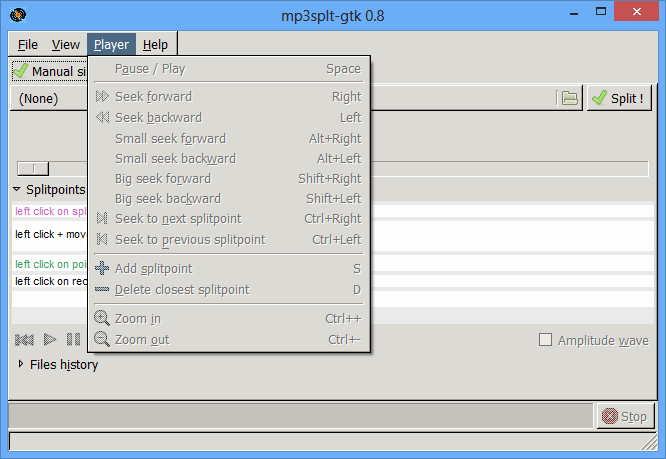Select Big seek backward entry

(x=229, y=198)
